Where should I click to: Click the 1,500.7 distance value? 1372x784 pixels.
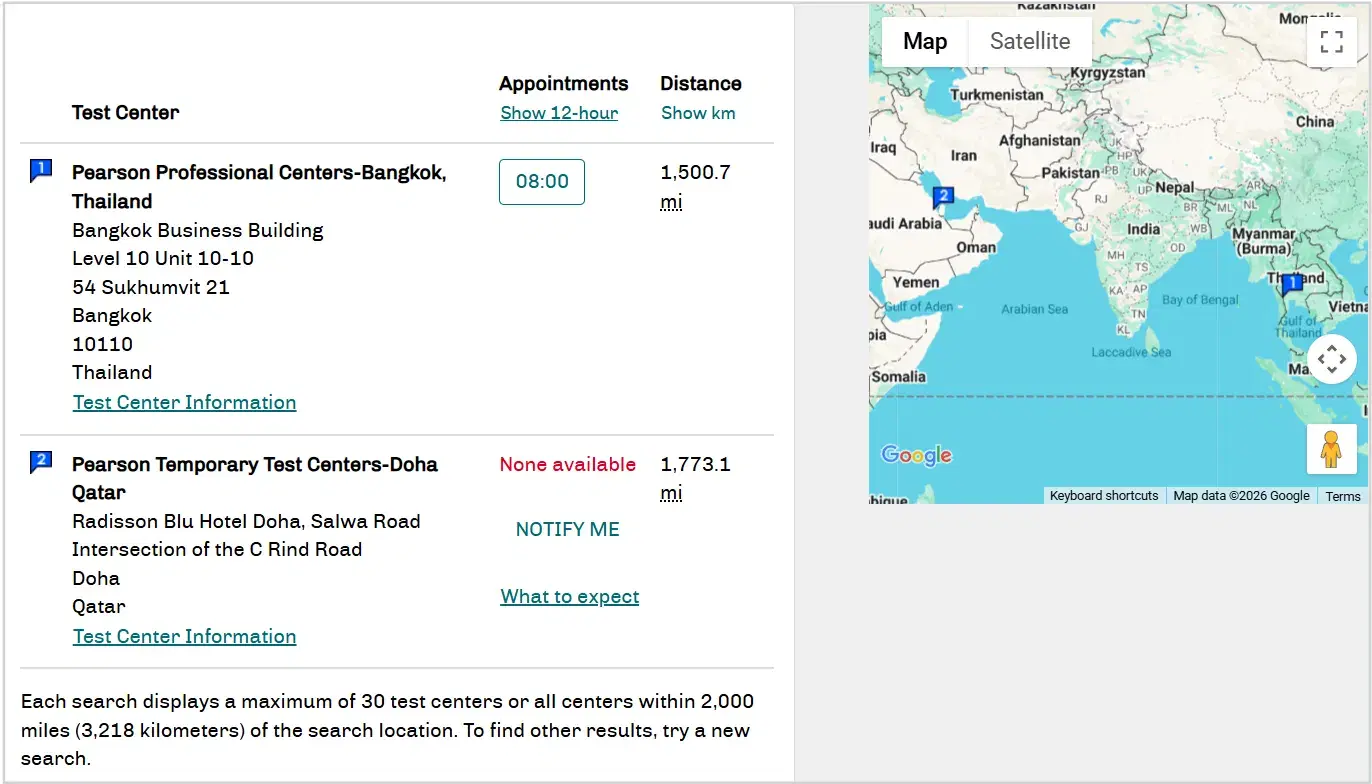click(x=695, y=172)
